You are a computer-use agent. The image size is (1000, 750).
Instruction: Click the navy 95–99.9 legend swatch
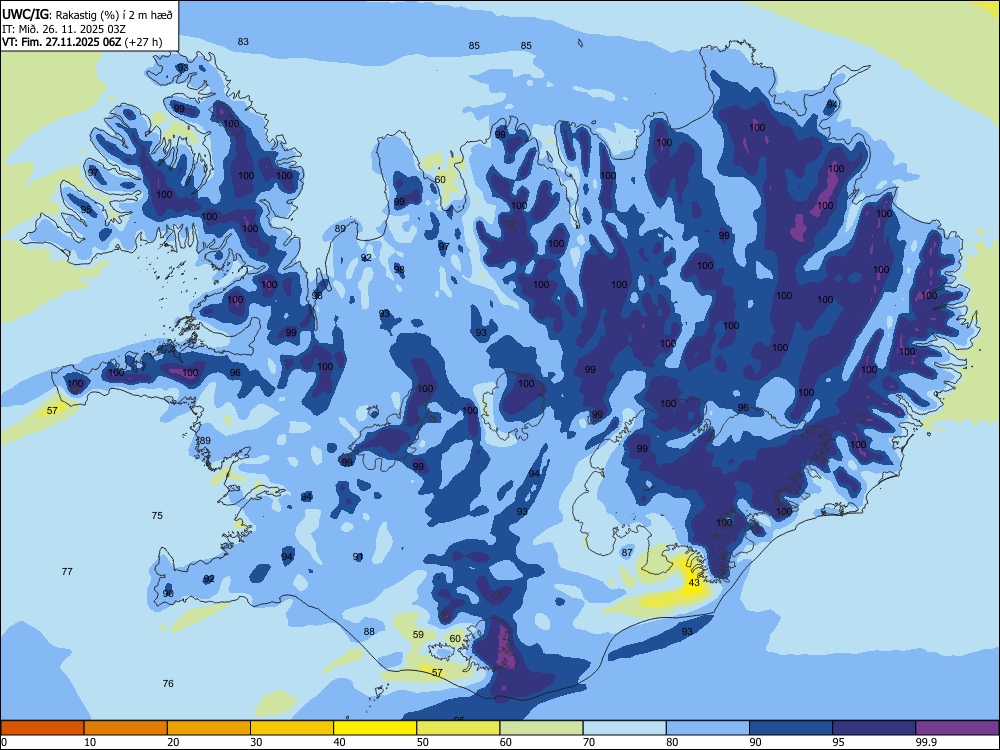pos(874,728)
